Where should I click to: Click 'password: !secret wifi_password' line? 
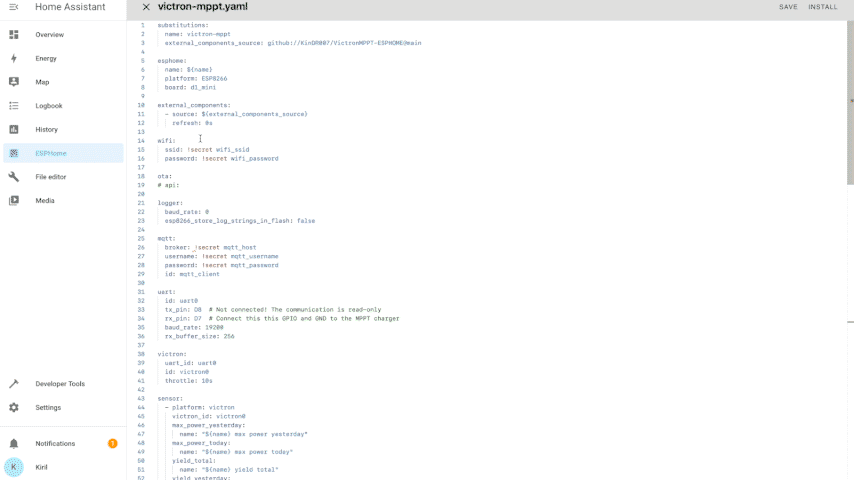(222, 159)
